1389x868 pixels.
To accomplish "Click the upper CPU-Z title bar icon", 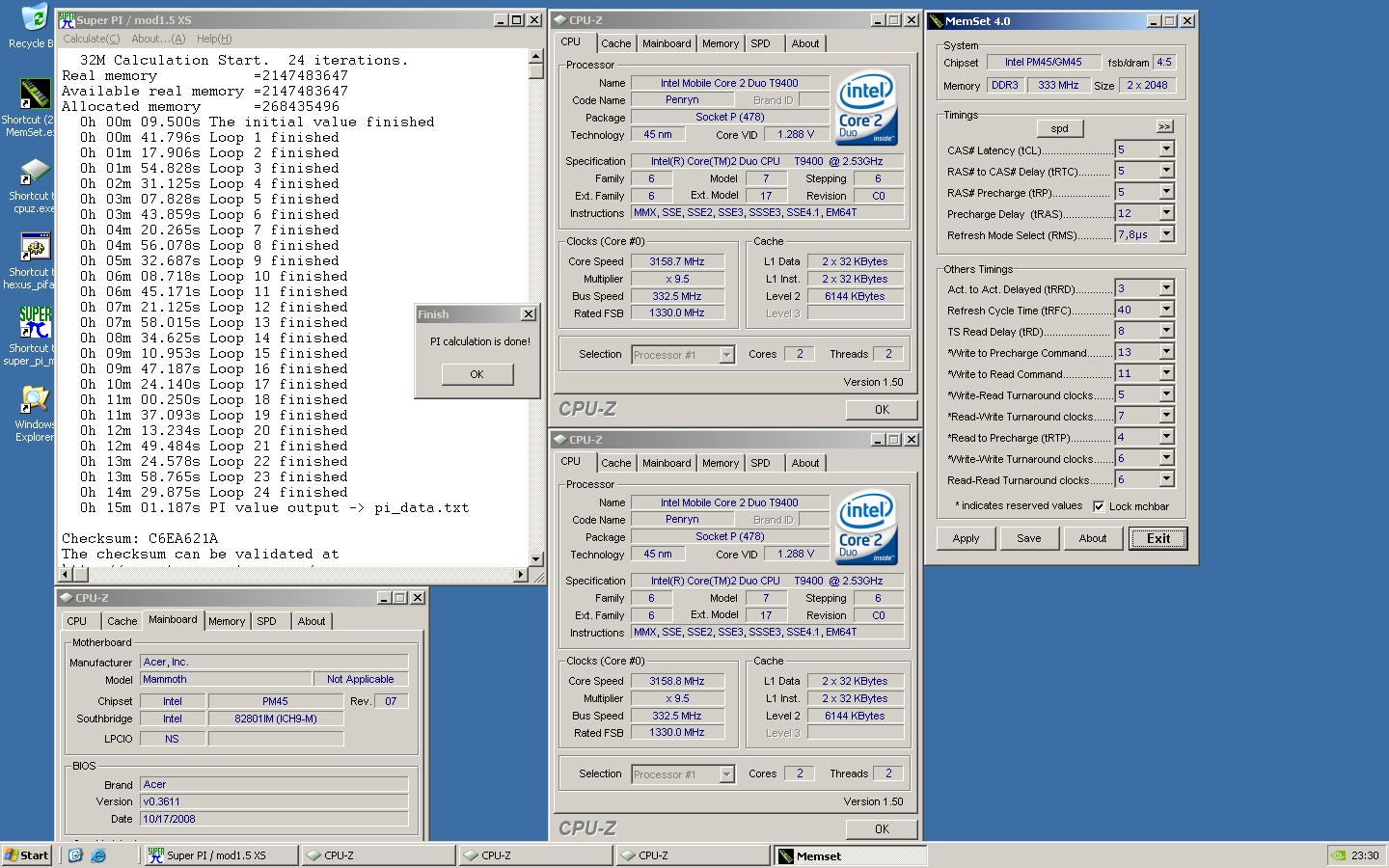I will 560,19.
